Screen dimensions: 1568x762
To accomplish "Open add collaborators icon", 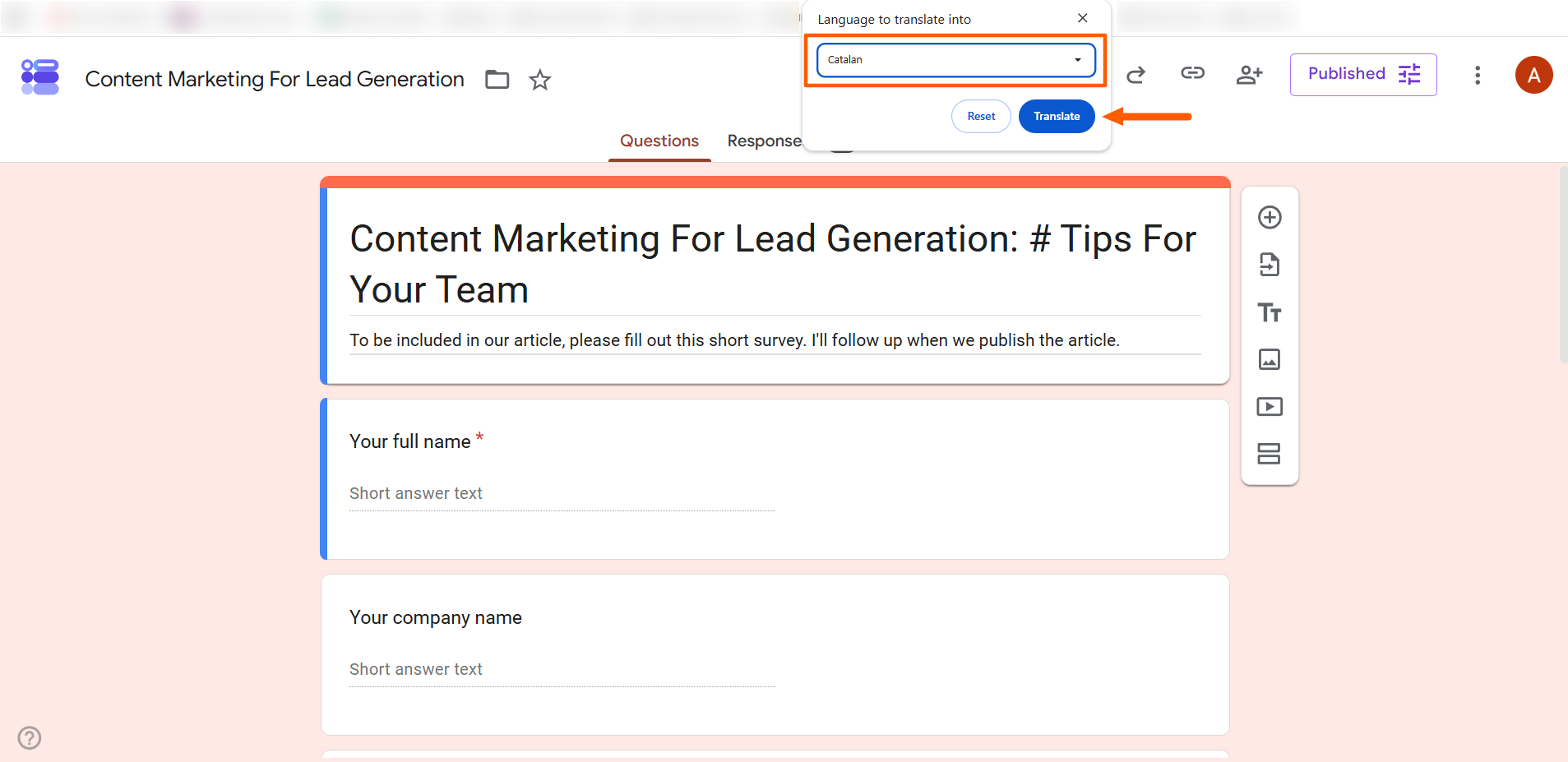I will (x=1249, y=75).
